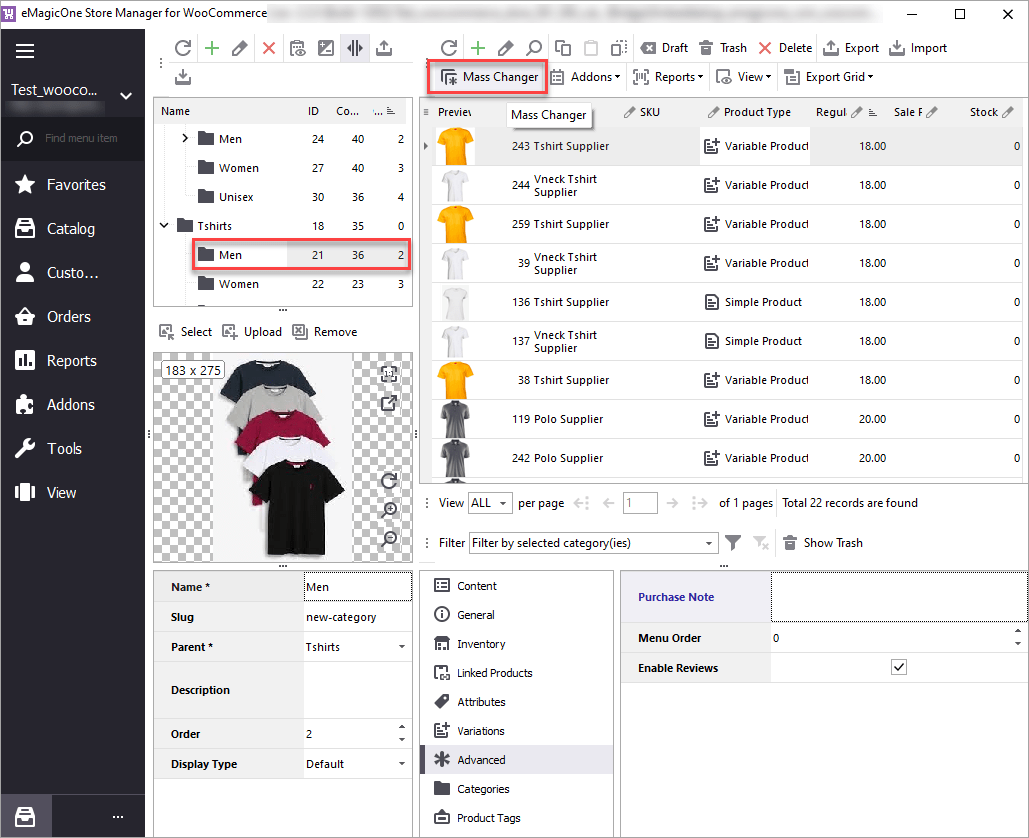The height and width of the screenshot is (838, 1029).
Task: Toggle the Enable Reviews checkbox
Action: [898, 668]
